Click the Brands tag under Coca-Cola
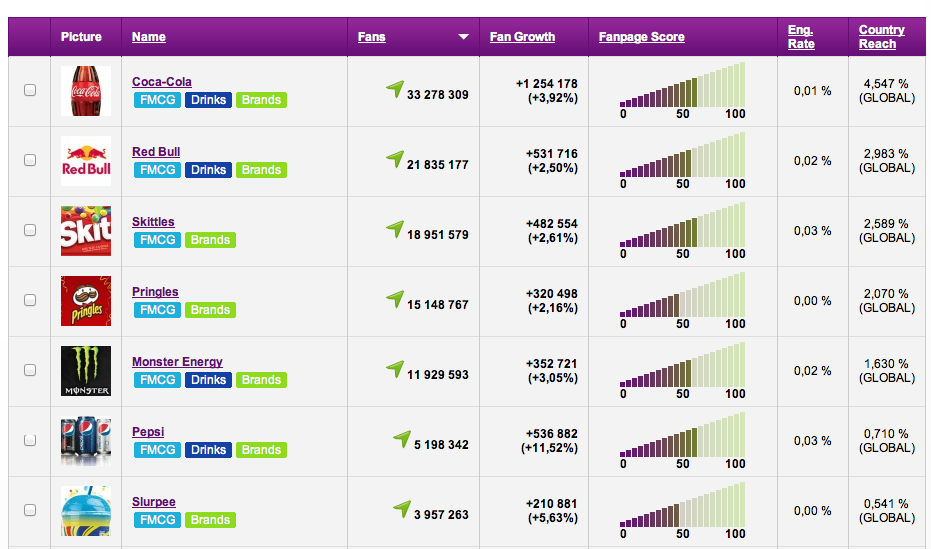This screenshot has width=931, height=549. pos(261,100)
